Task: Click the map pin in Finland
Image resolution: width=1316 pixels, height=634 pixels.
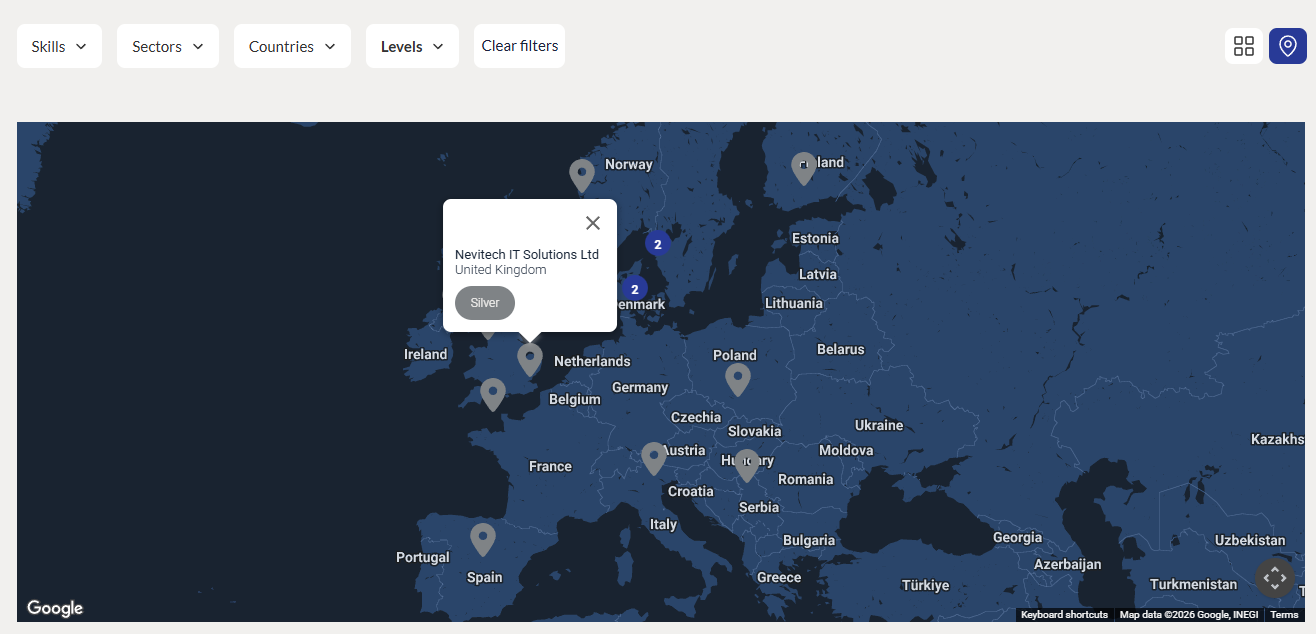Action: point(803,168)
